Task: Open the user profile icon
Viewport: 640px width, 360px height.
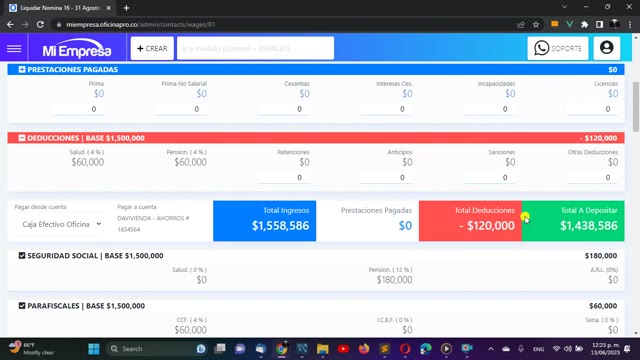Action: tap(607, 48)
